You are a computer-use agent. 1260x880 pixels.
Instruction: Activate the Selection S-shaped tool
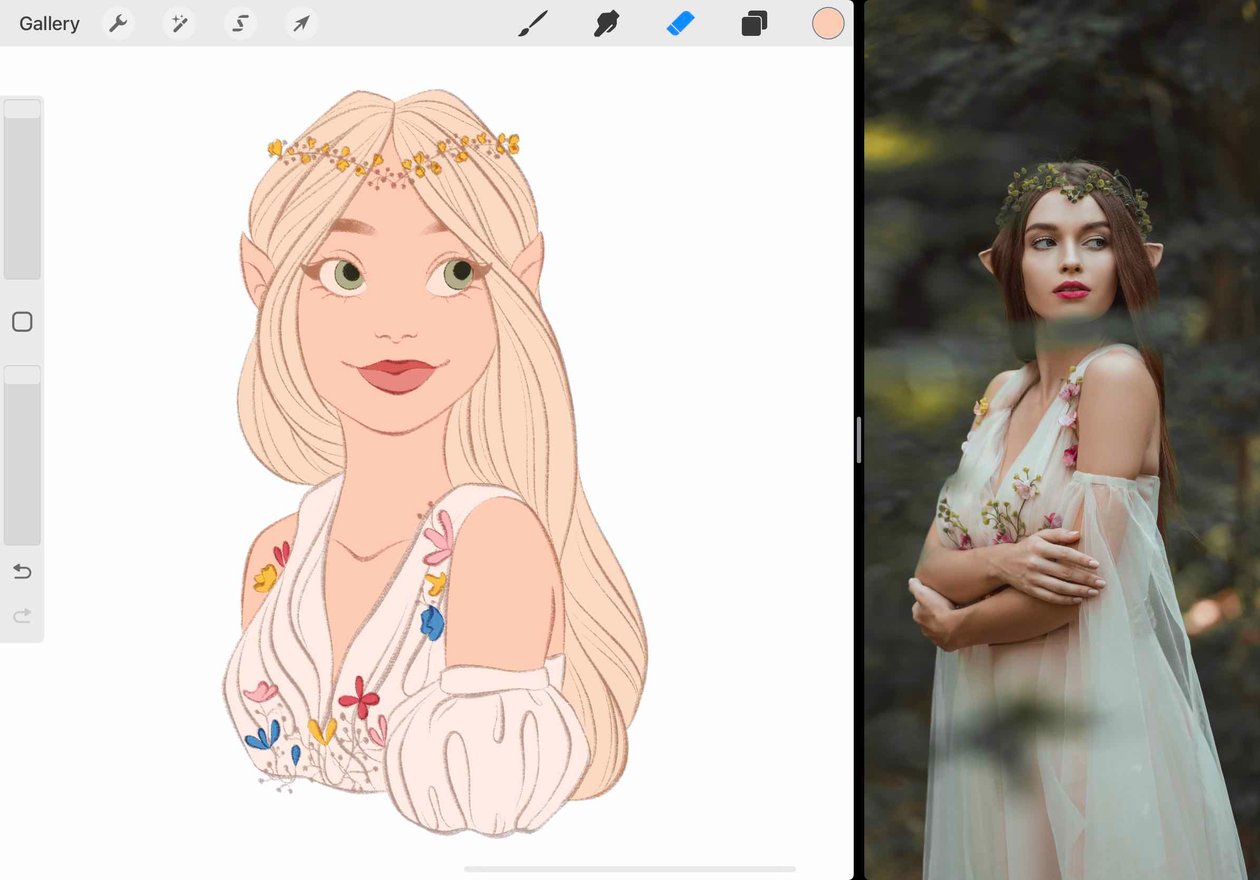pos(240,23)
